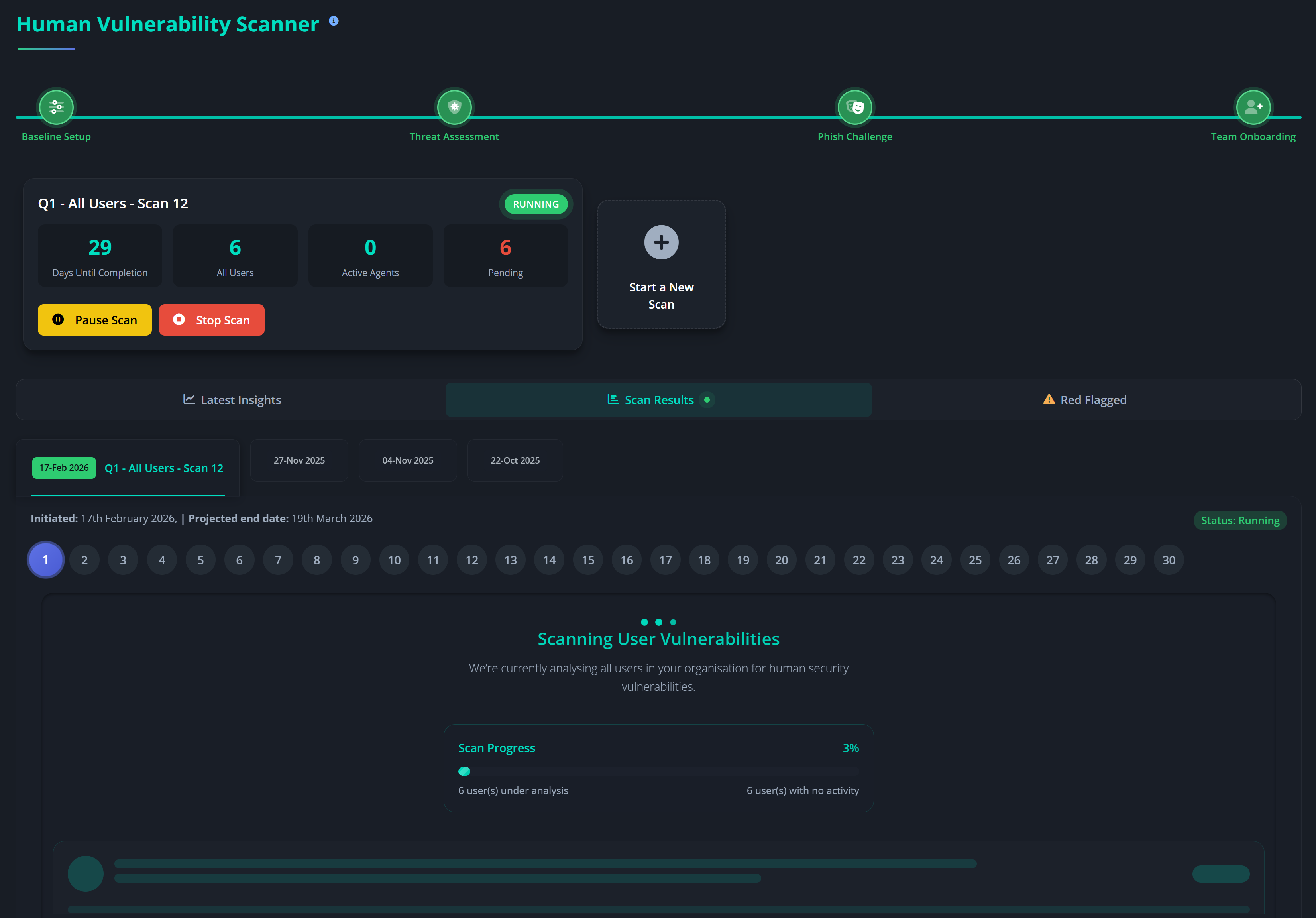Click the Scan Progress bar
Screen dimensions: 1316x918
[x=658, y=771]
